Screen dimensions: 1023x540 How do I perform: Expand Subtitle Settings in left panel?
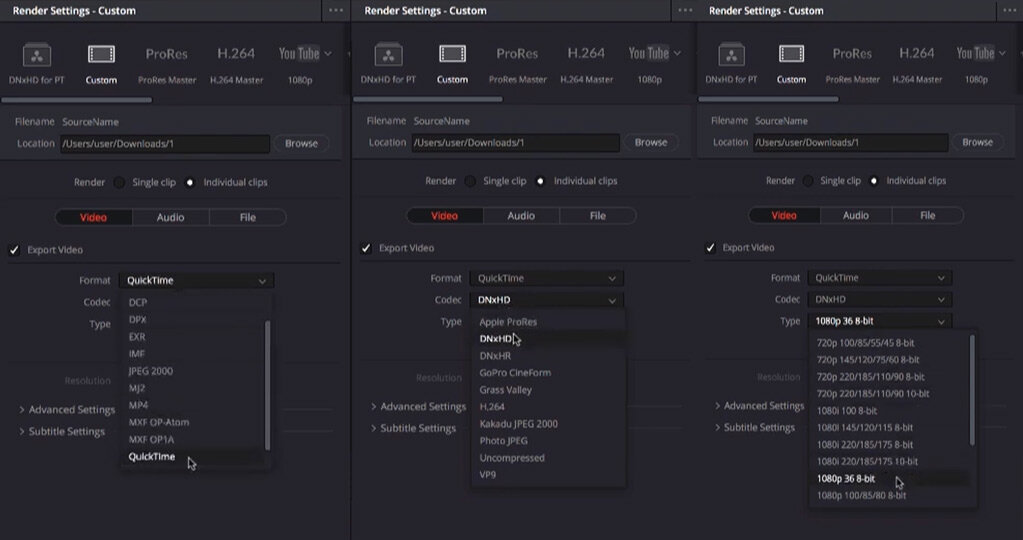point(62,432)
